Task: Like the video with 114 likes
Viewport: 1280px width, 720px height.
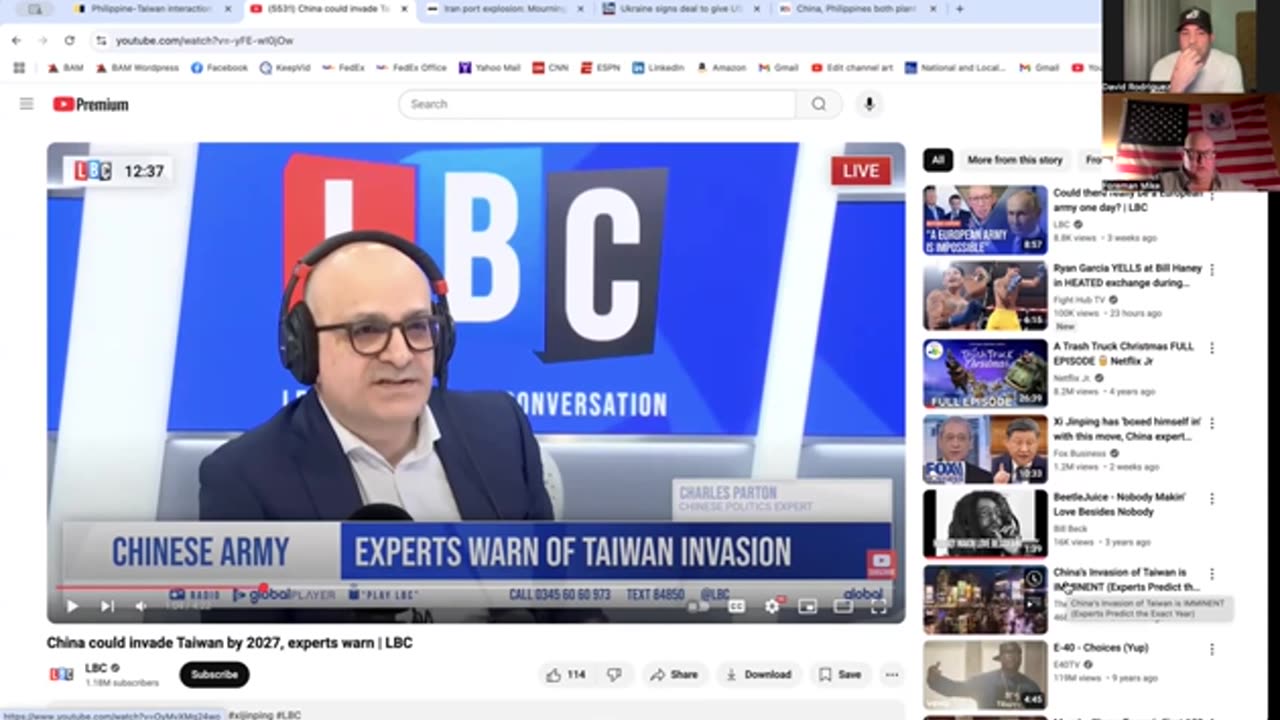Action: pyautogui.click(x=566, y=675)
